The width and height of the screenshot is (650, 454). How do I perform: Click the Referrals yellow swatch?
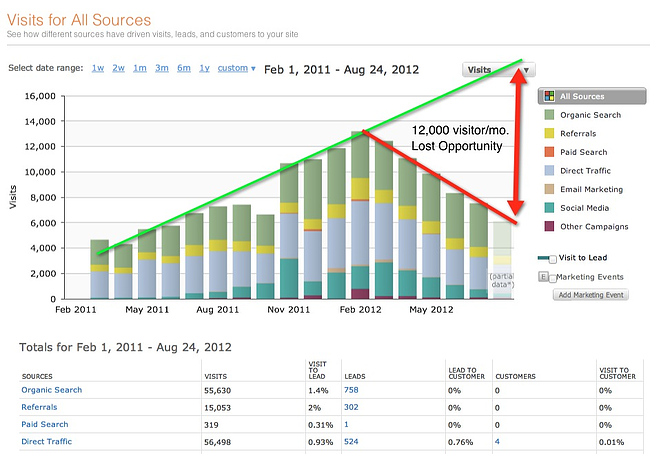tap(549, 133)
